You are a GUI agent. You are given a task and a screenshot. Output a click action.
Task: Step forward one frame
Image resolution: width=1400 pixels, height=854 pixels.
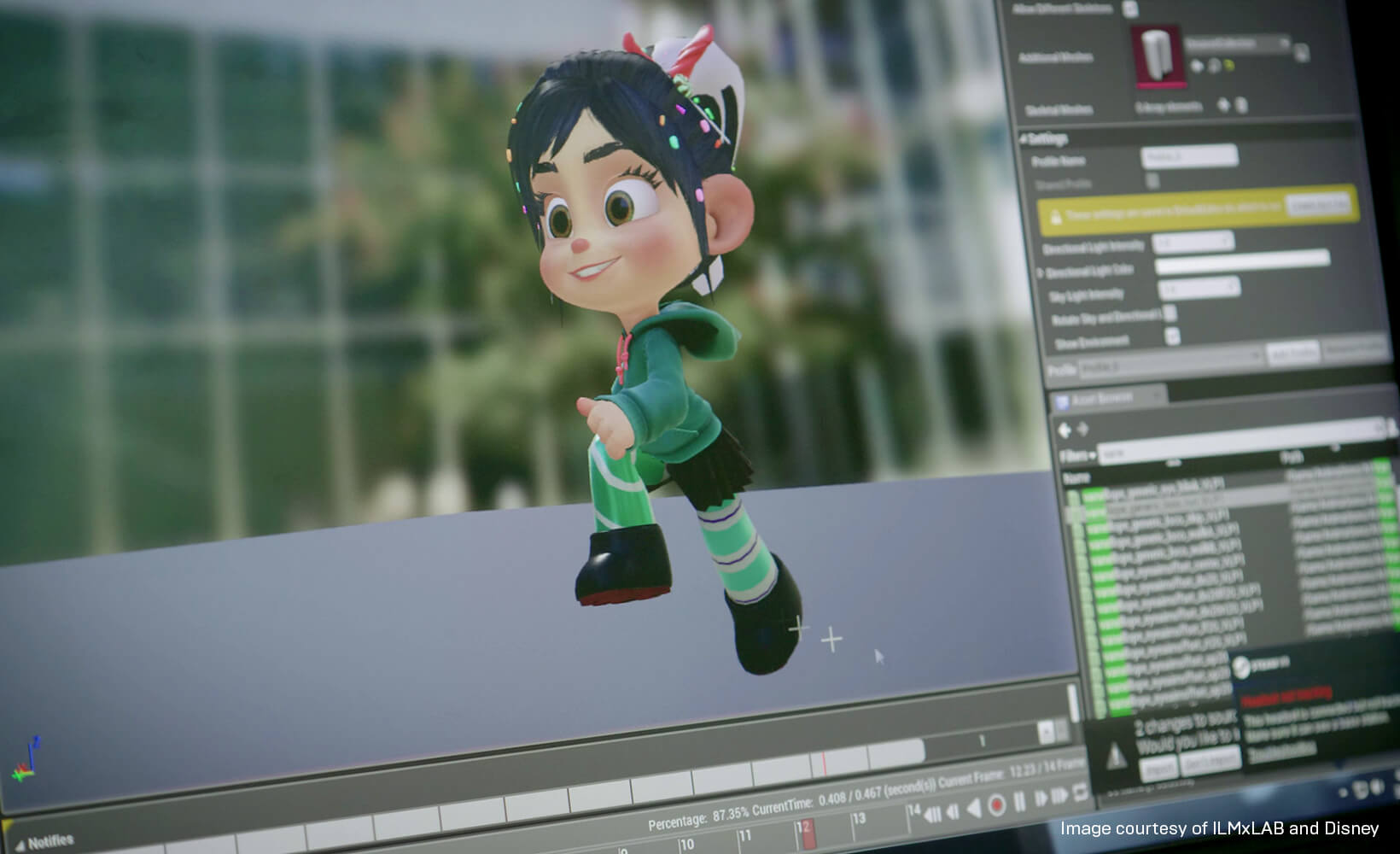(x=1041, y=798)
